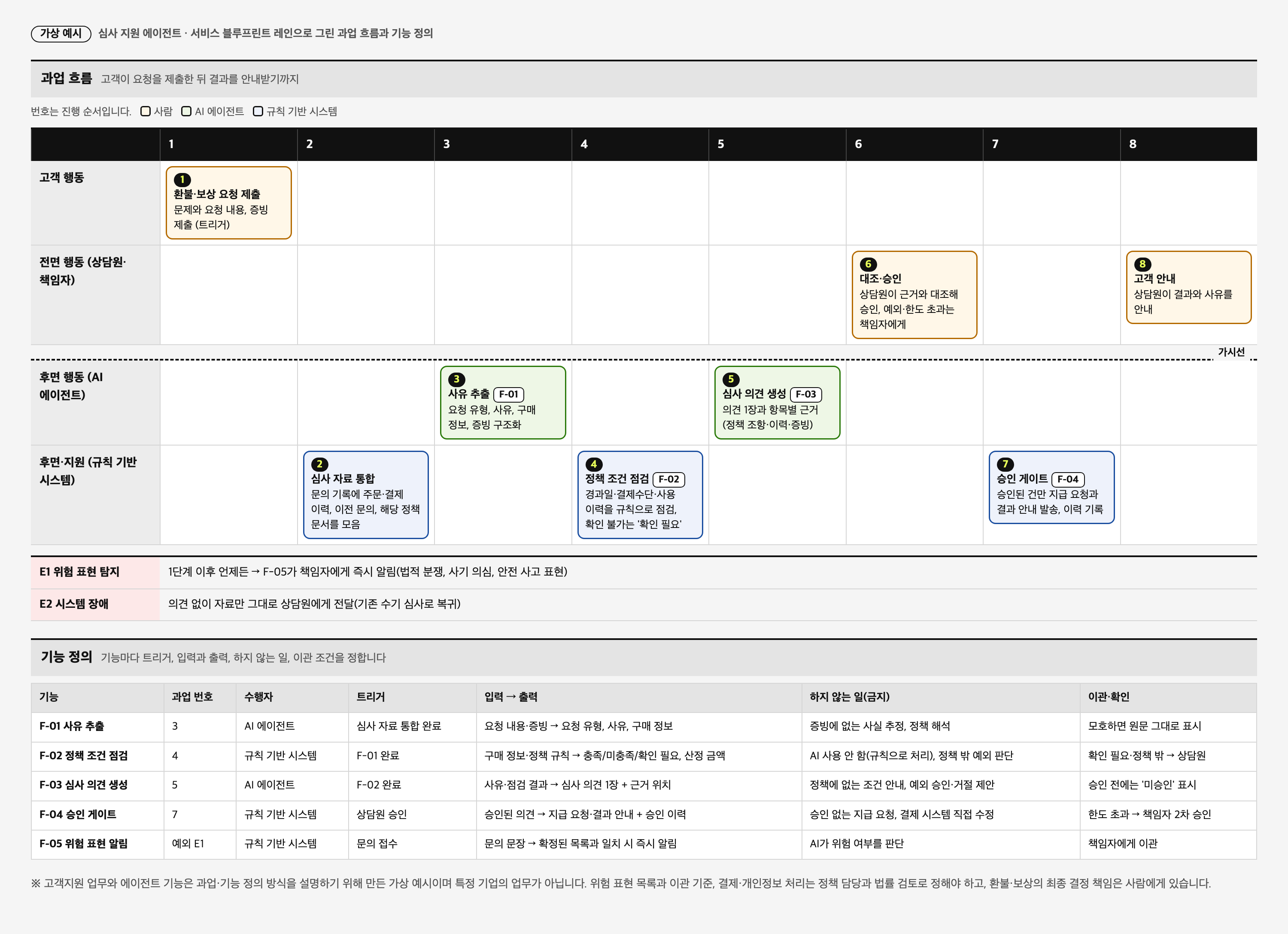Click step number 5 badge on 심사 의견 생성
The image size is (1288, 934).
(x=731, y=379)
